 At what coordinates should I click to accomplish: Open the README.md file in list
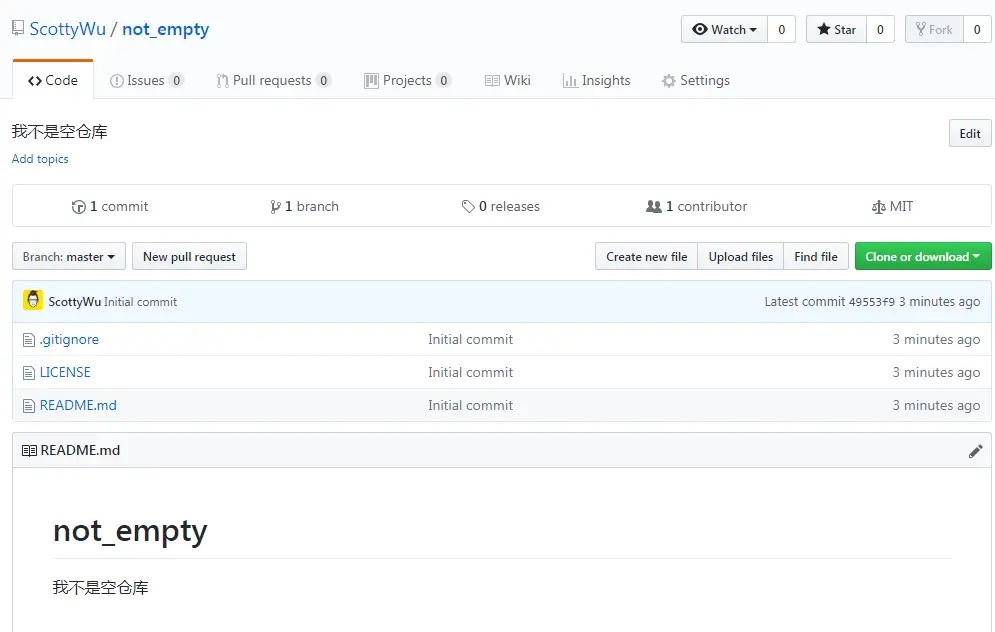click(x=78, y=405)
